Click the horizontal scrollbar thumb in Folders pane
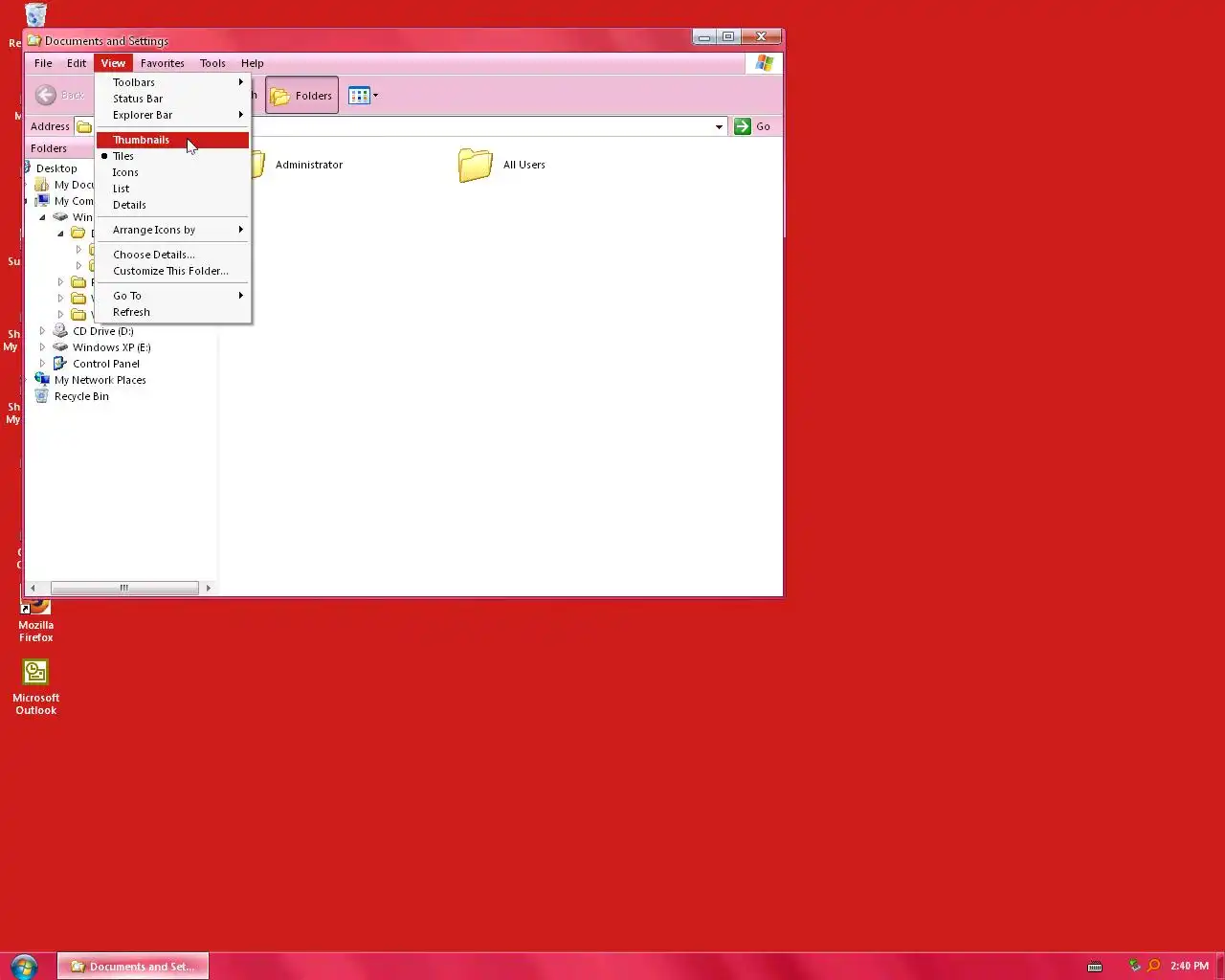 pyautogui.click(x=124, y=588)
